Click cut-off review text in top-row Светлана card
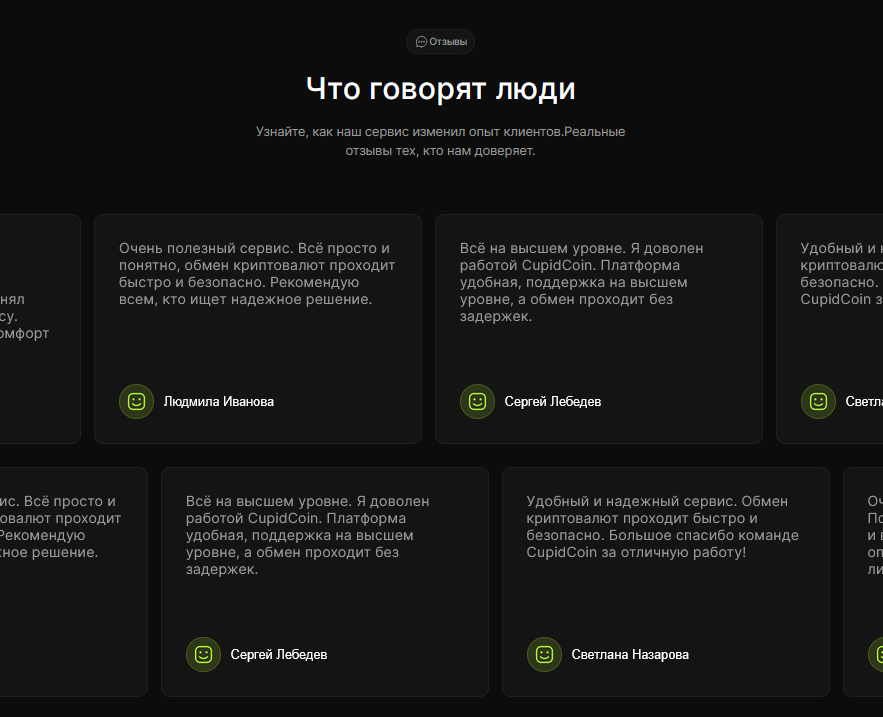883x717 pixels. pyautogui.click(x=842, y=273)
